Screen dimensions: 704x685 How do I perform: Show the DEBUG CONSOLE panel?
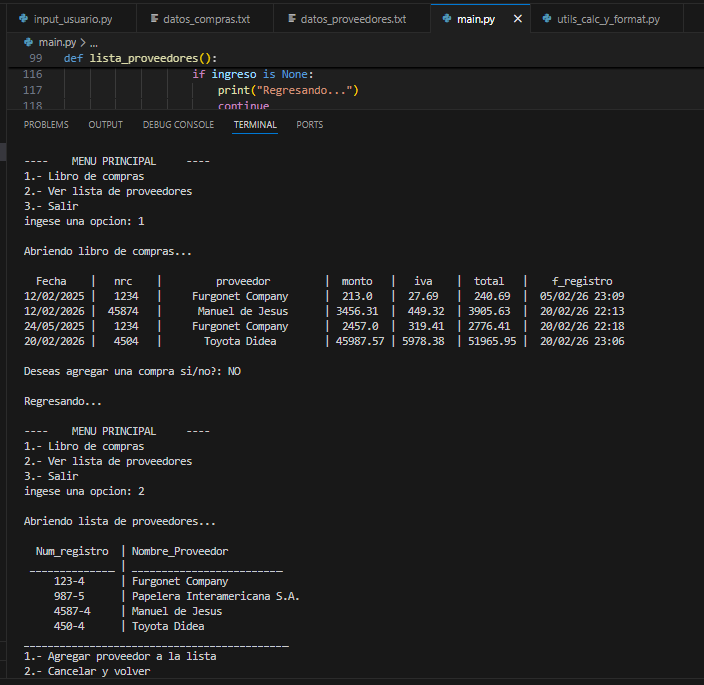point(178,125)
